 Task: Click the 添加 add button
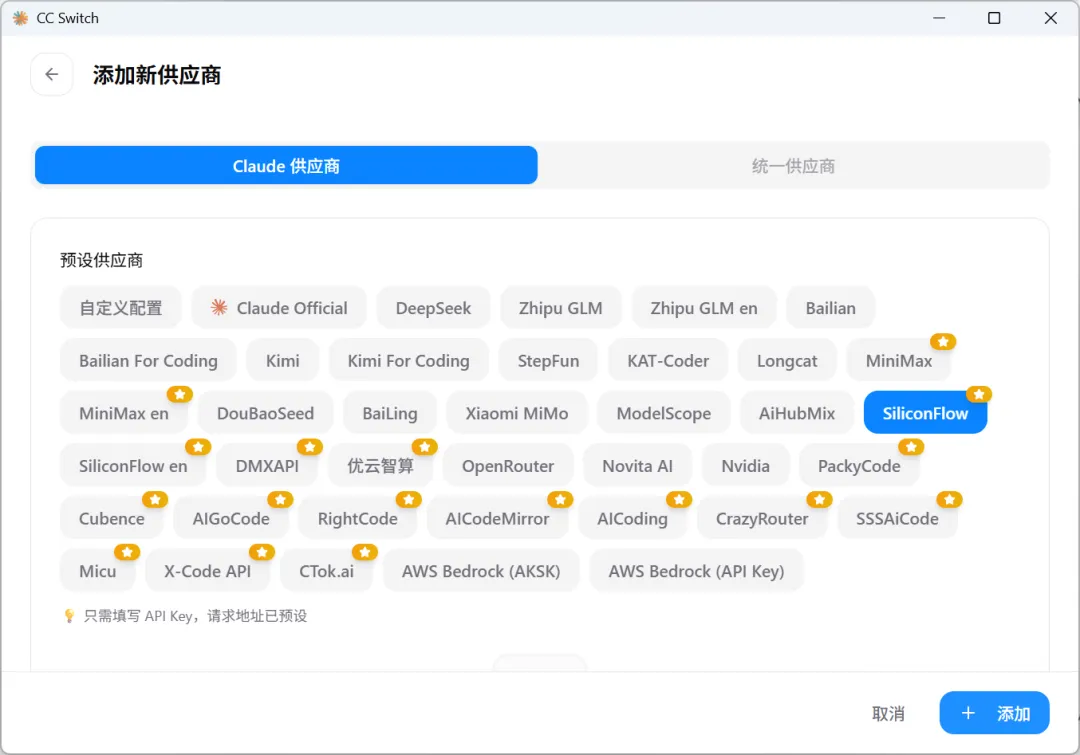pyautogui.click(x=994, y=713)
